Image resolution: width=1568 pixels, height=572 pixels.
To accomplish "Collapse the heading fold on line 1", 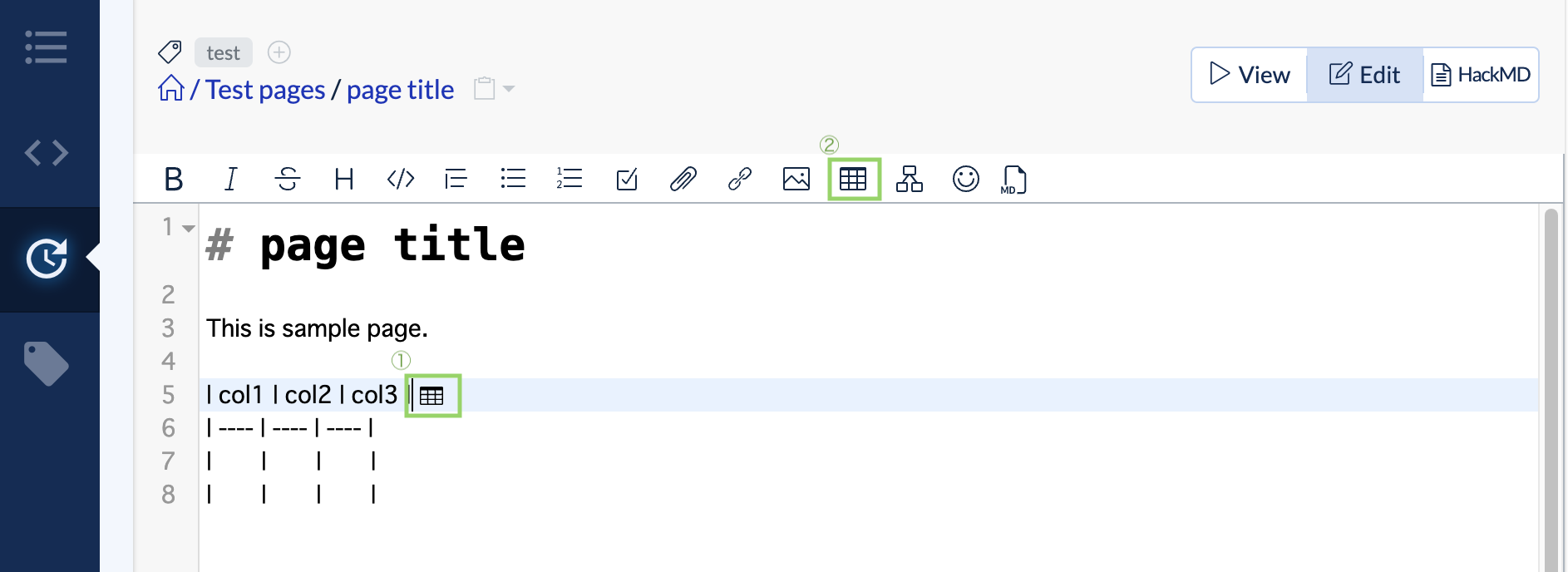I will click(189, 228).
